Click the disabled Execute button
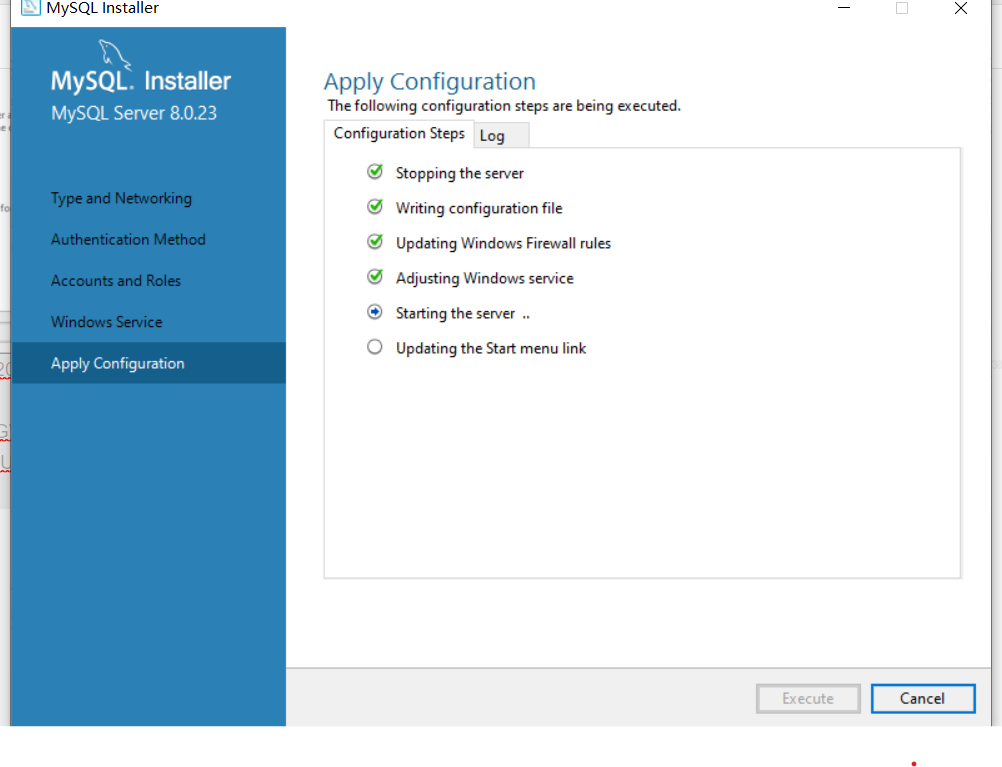1002x767 pixels. click(x=808, y=699)
